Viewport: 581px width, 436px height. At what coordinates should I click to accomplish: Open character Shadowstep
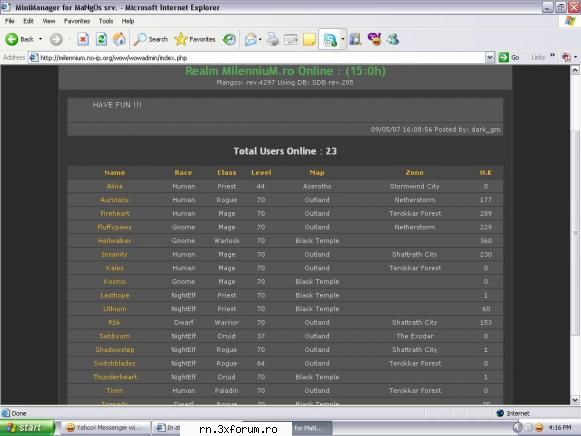(115, 350)
